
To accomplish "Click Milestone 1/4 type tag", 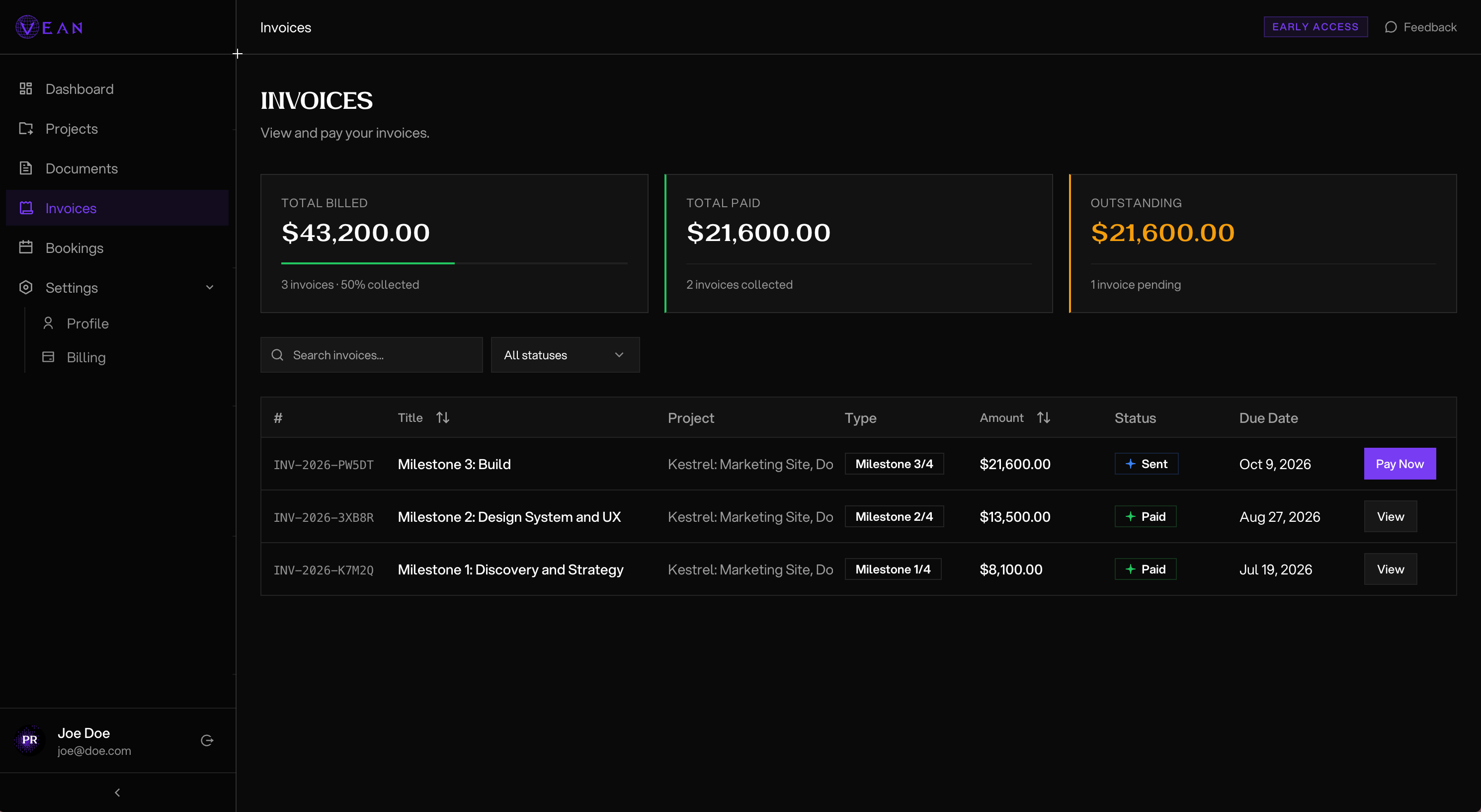I will tap(893, 569).
